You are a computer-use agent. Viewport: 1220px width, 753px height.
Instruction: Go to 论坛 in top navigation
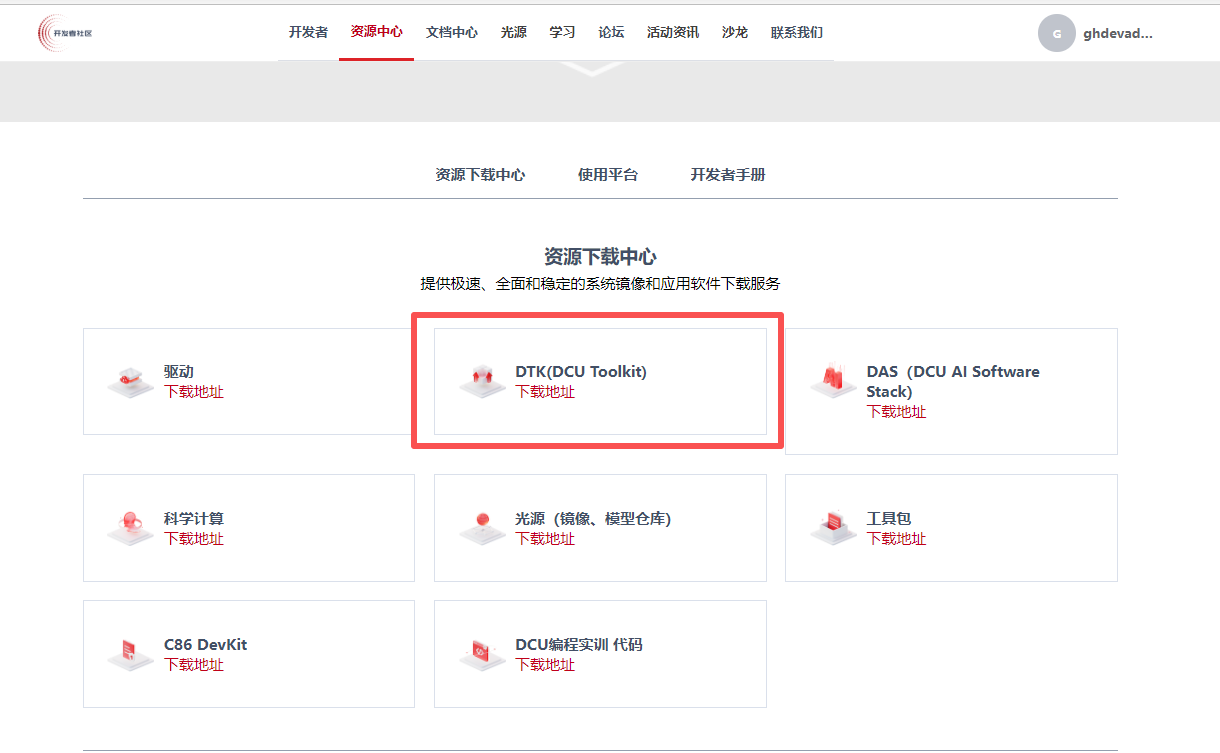coord(611,32)
